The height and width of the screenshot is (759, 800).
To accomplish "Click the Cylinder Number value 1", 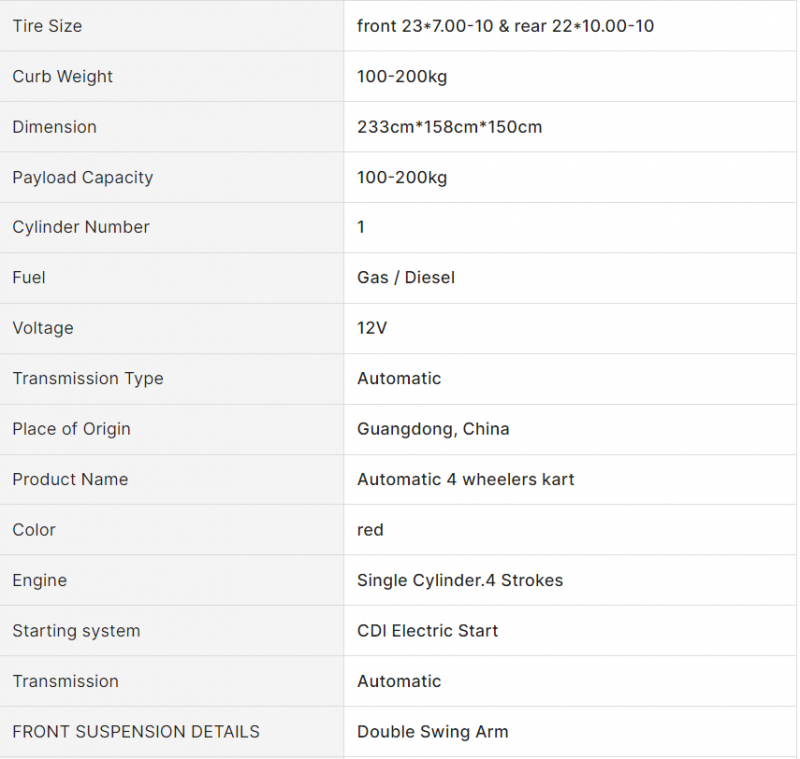I will coord(361,227).
